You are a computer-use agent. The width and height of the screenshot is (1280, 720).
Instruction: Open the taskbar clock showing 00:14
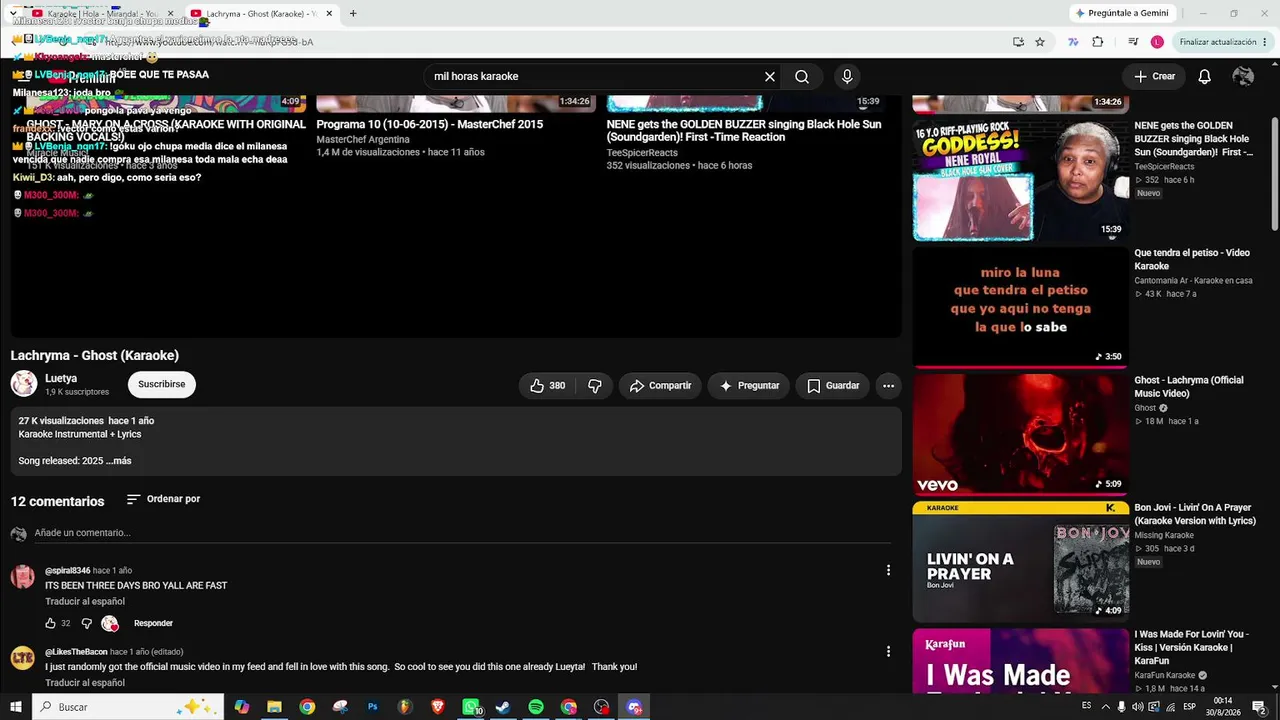1222,707
